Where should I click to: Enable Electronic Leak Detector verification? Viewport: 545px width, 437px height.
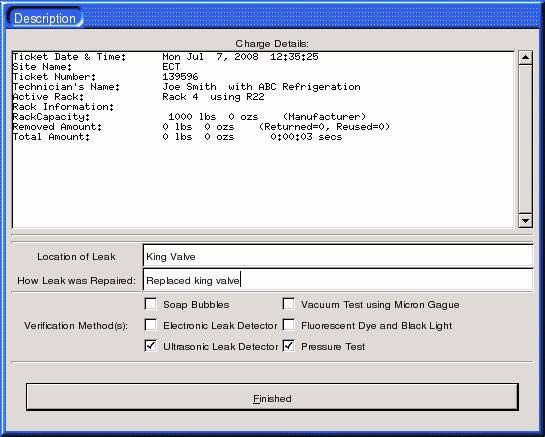[151, 325]
